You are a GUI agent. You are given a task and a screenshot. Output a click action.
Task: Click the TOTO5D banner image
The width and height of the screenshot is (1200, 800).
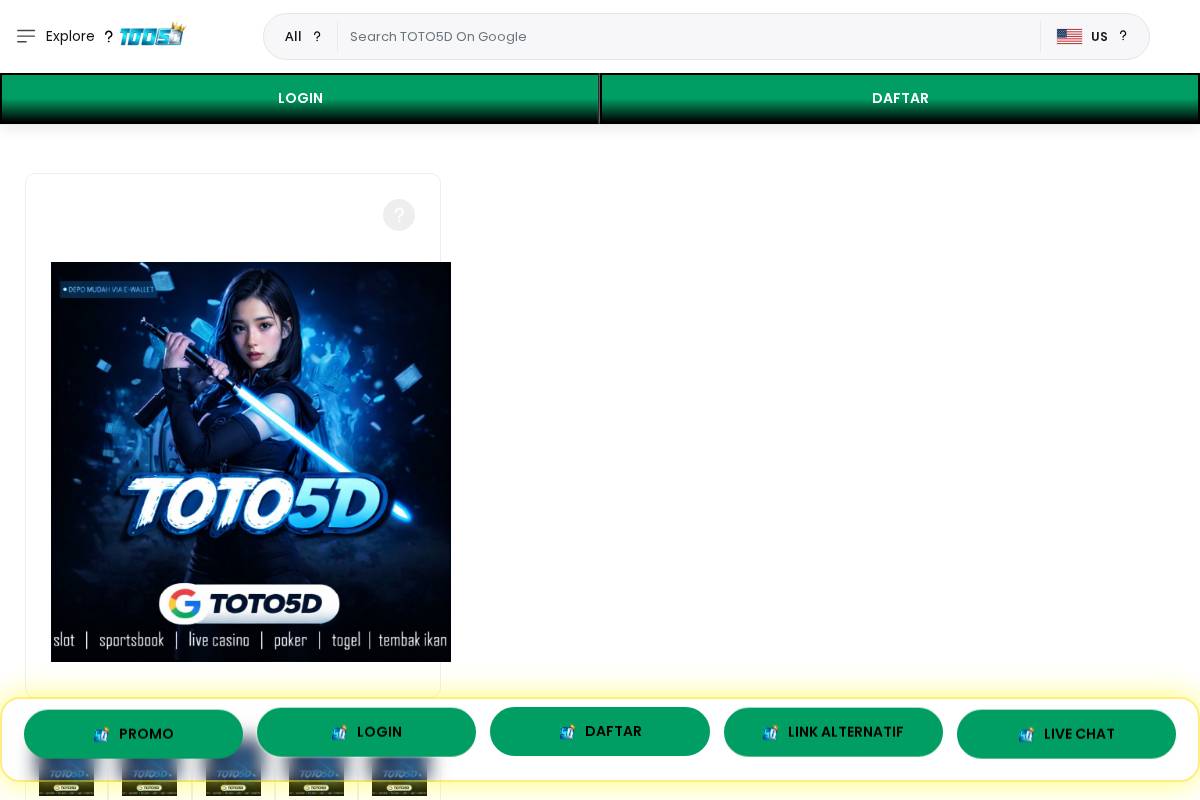coord(251,461)
